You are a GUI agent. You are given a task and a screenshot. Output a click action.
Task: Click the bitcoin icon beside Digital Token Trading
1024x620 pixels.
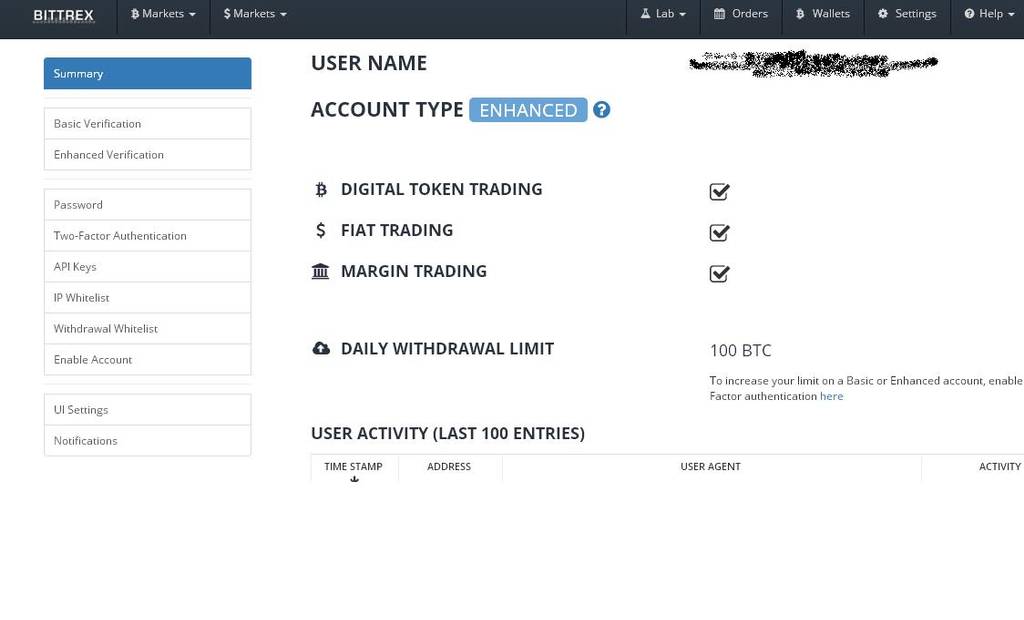click(x=321, y=189)
